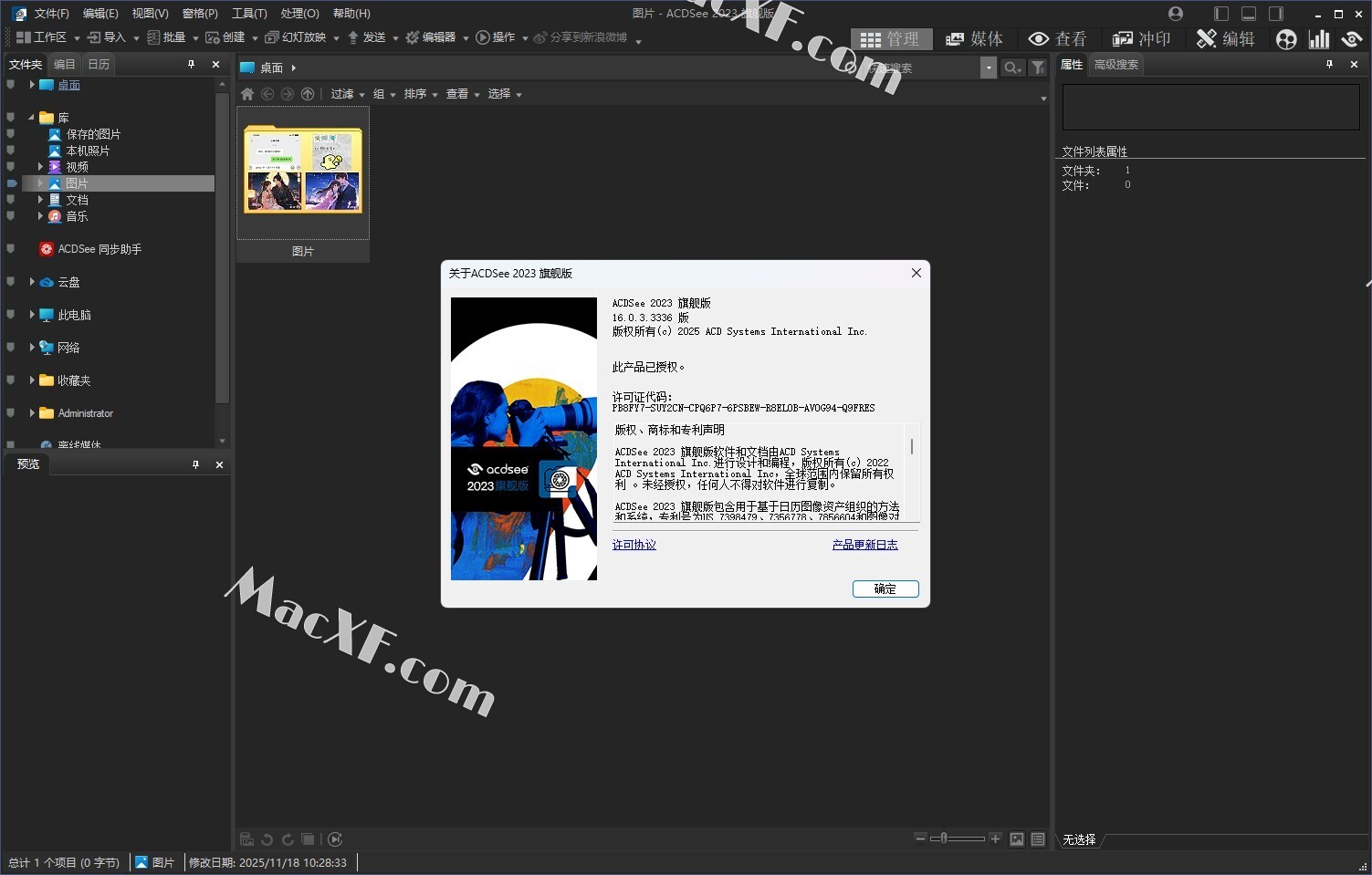This screenshot has width=1372, height=875.
Task: Click the Home icon in navigation toolbar
Action: [x=247, y=94]
